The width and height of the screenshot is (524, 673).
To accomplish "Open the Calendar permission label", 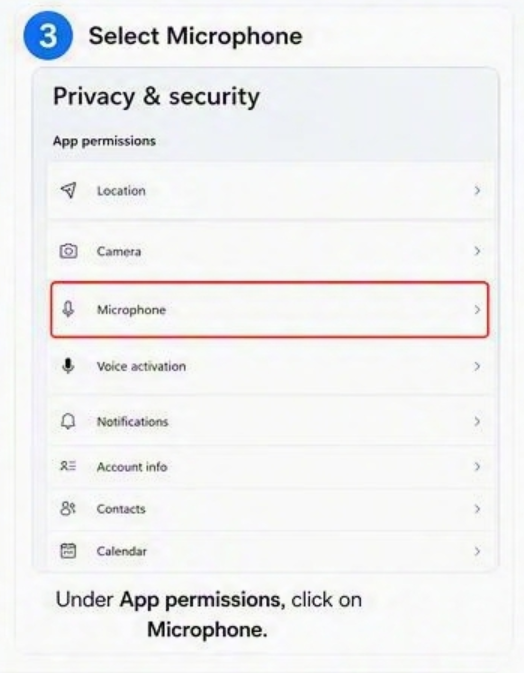I will (x=121, y=551).
